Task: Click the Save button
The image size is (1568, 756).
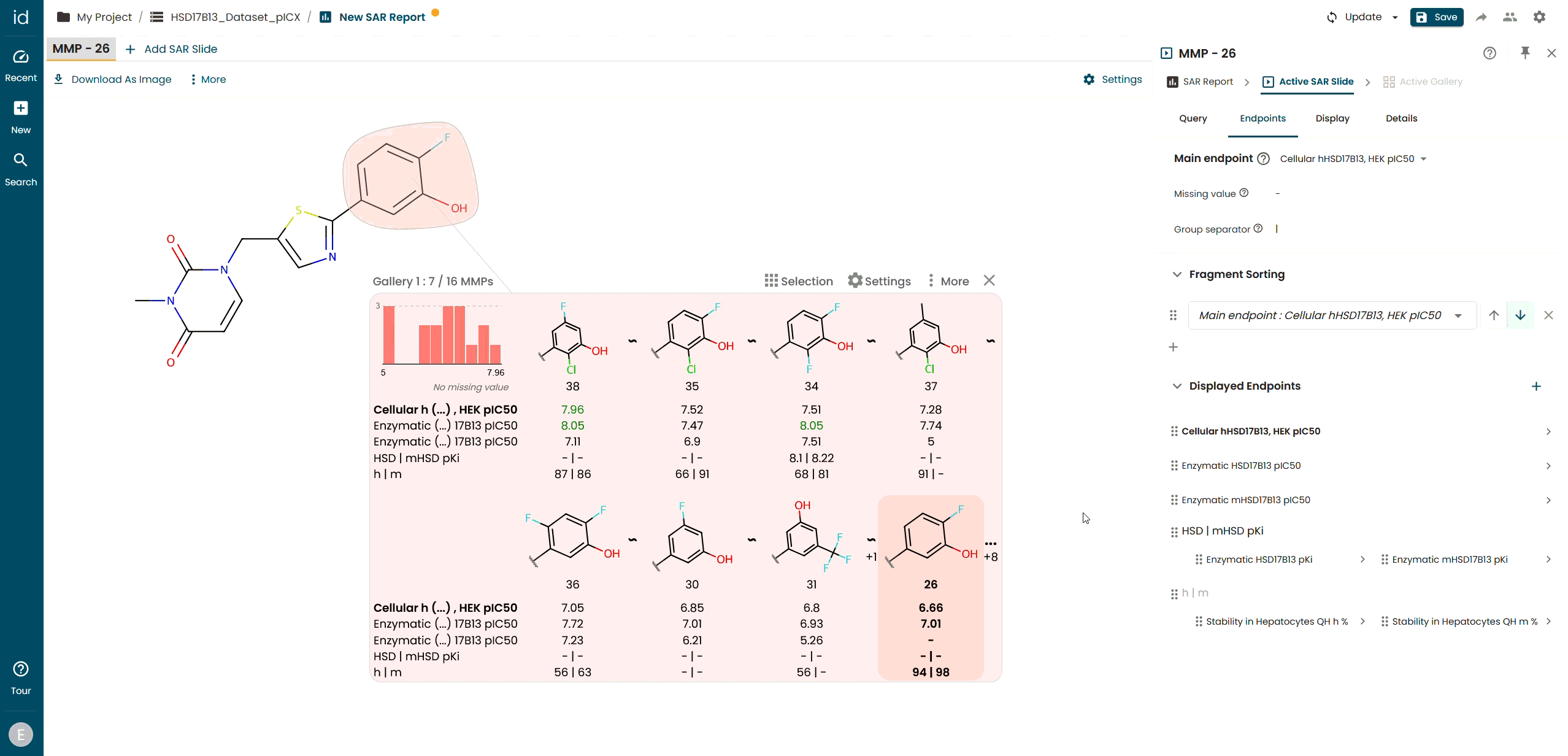Action: pos(1437,17)
